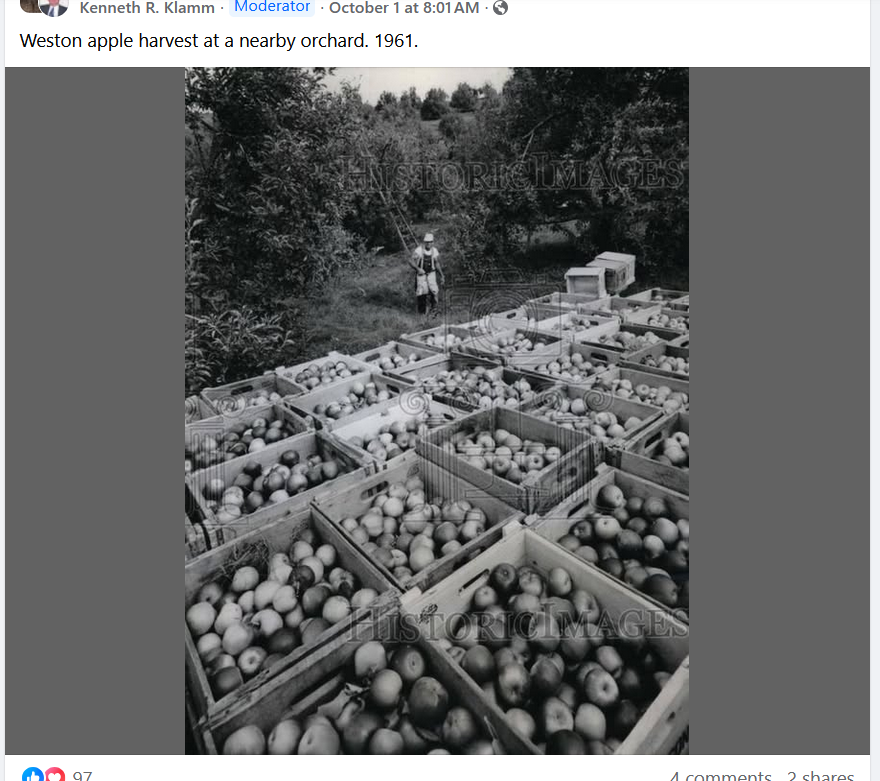Click the stacked empty crates in photo

(602, 273)
